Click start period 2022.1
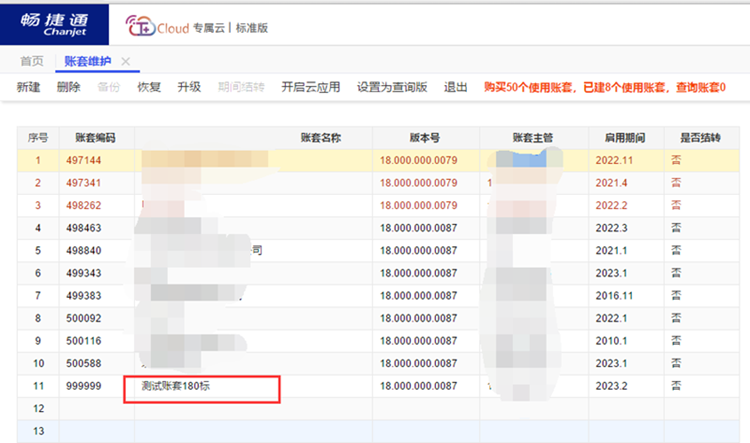 pyautogui.click(x=611, y=318)
